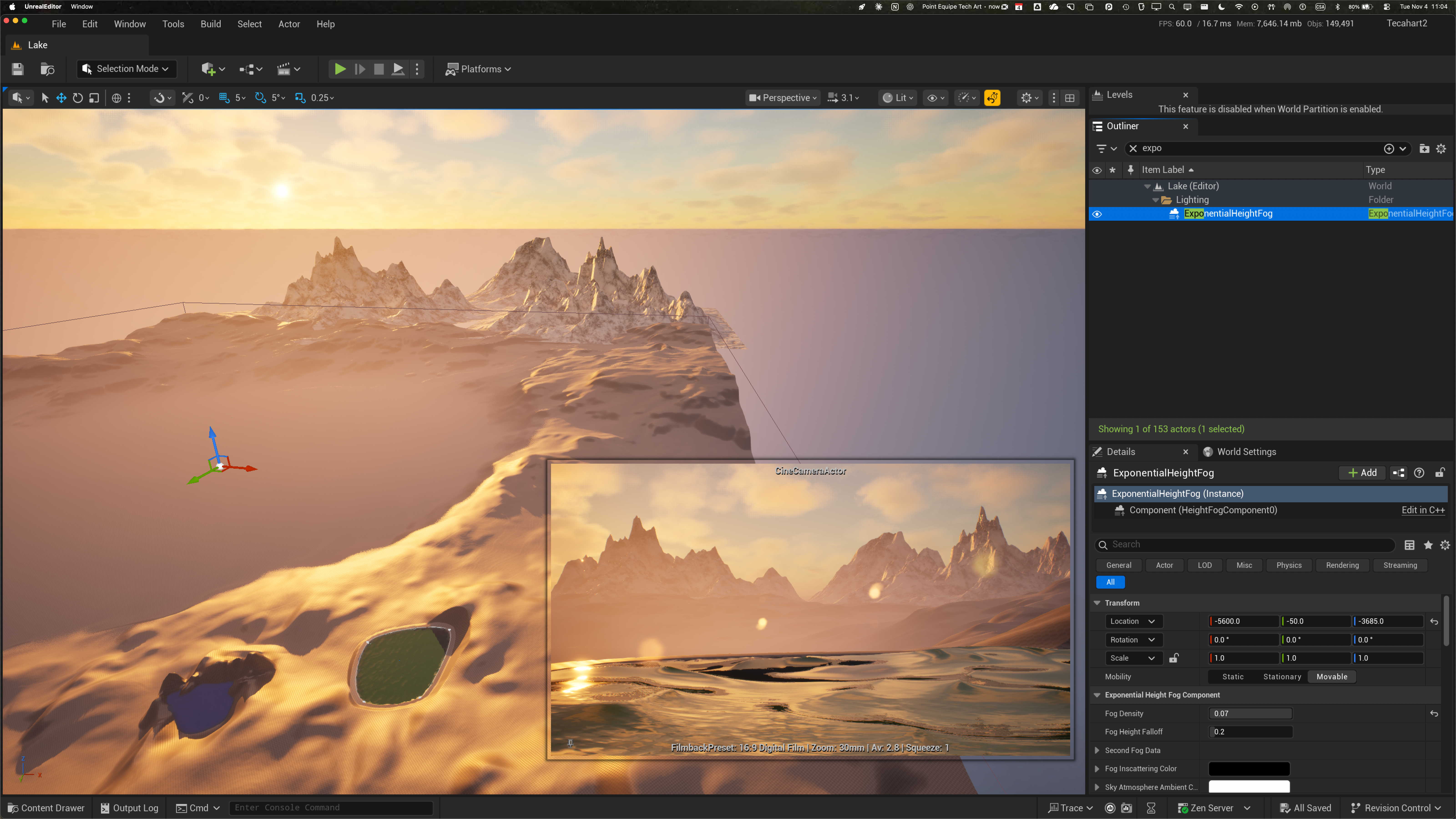Toggle the Details panel lock icon
This screenshot has width=1456, height=819.
pos(1440,473)
